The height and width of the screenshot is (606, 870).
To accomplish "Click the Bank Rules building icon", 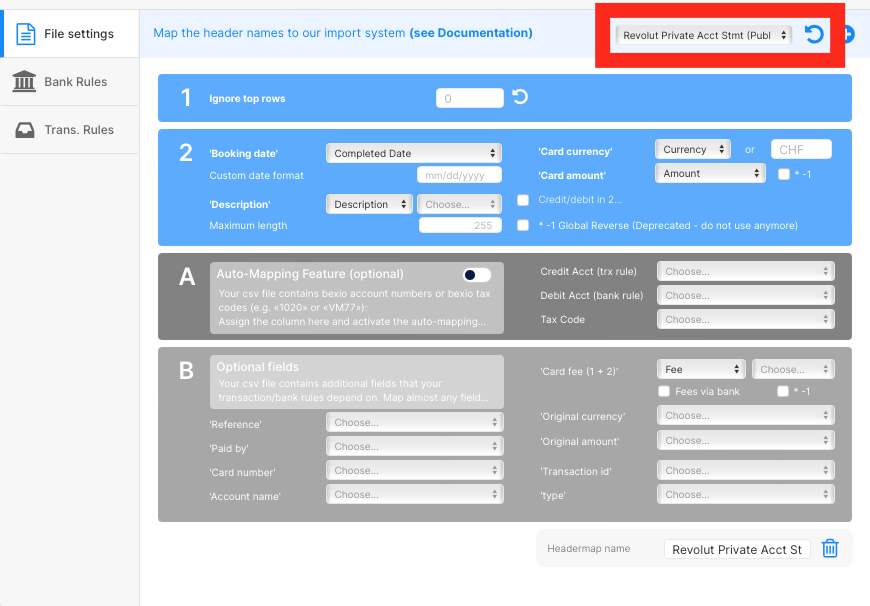I will pos(24,82).
